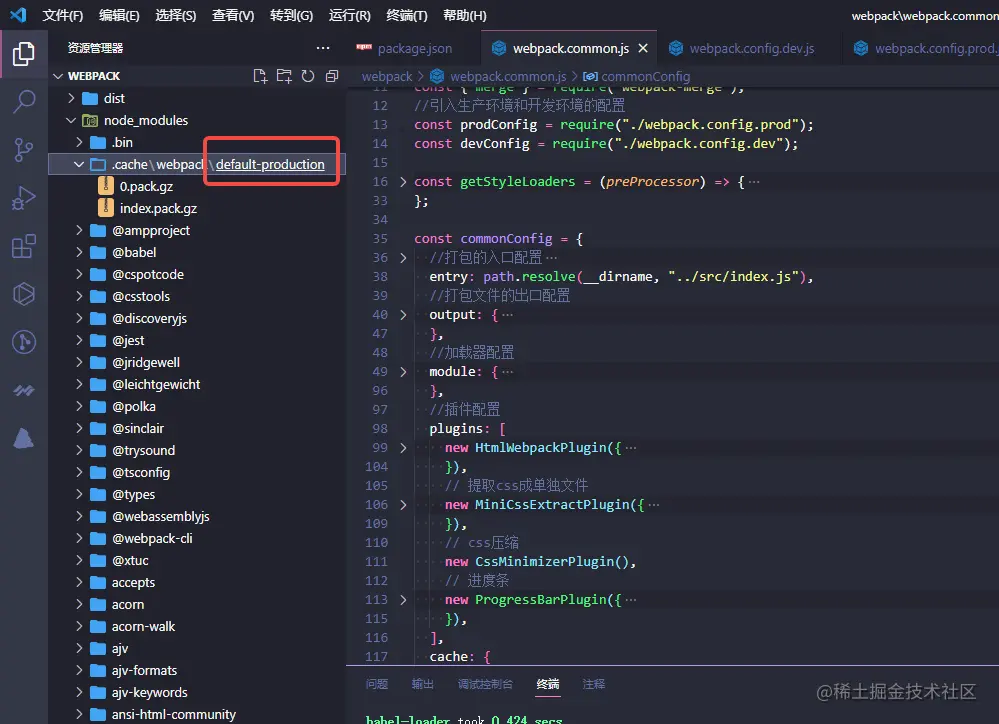Collapse the .cache\webpack folder chevron
Screen dimensions: 999x724
click(x=79, y=164)
